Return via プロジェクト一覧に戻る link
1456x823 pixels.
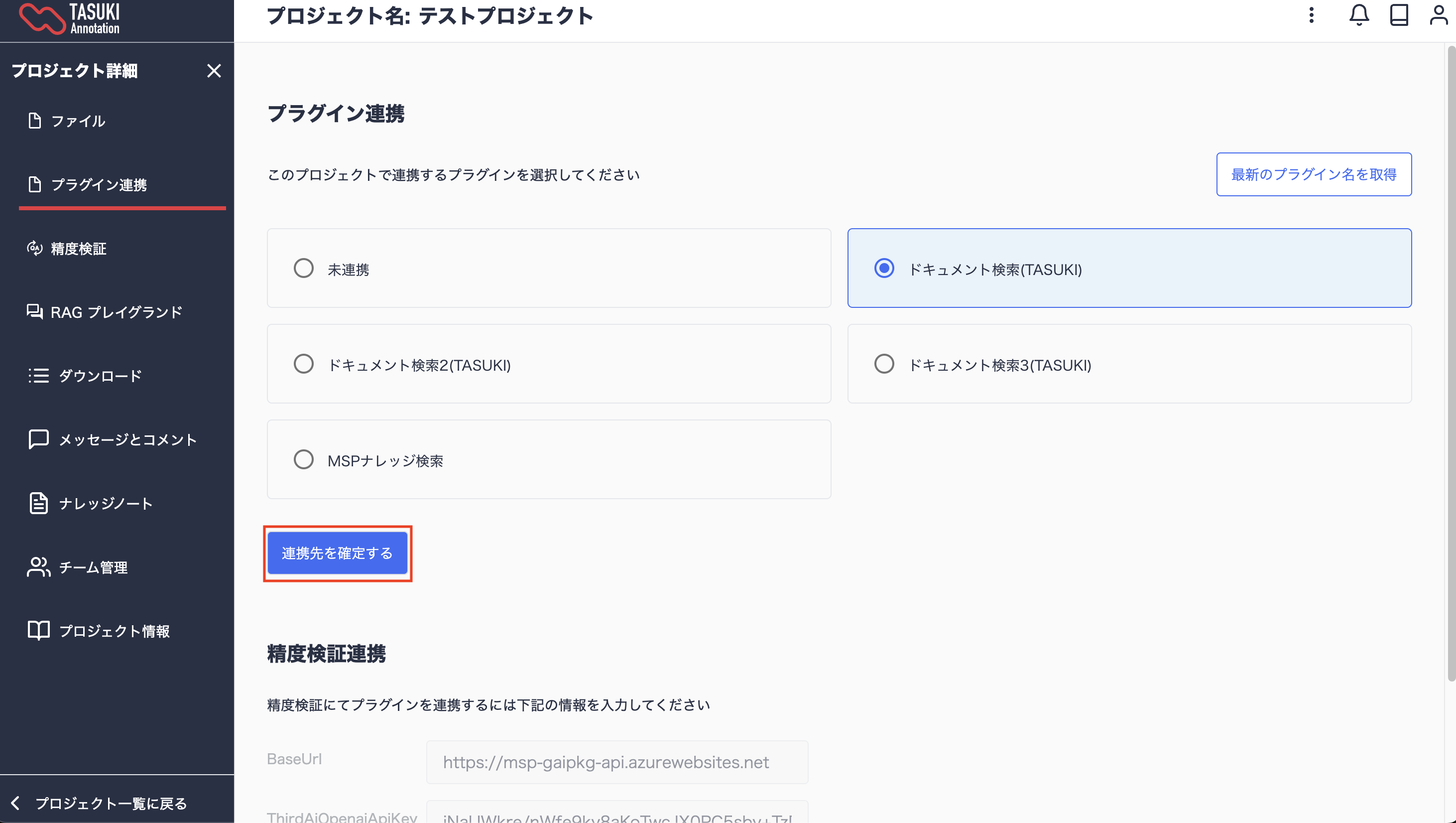[111, 803]
